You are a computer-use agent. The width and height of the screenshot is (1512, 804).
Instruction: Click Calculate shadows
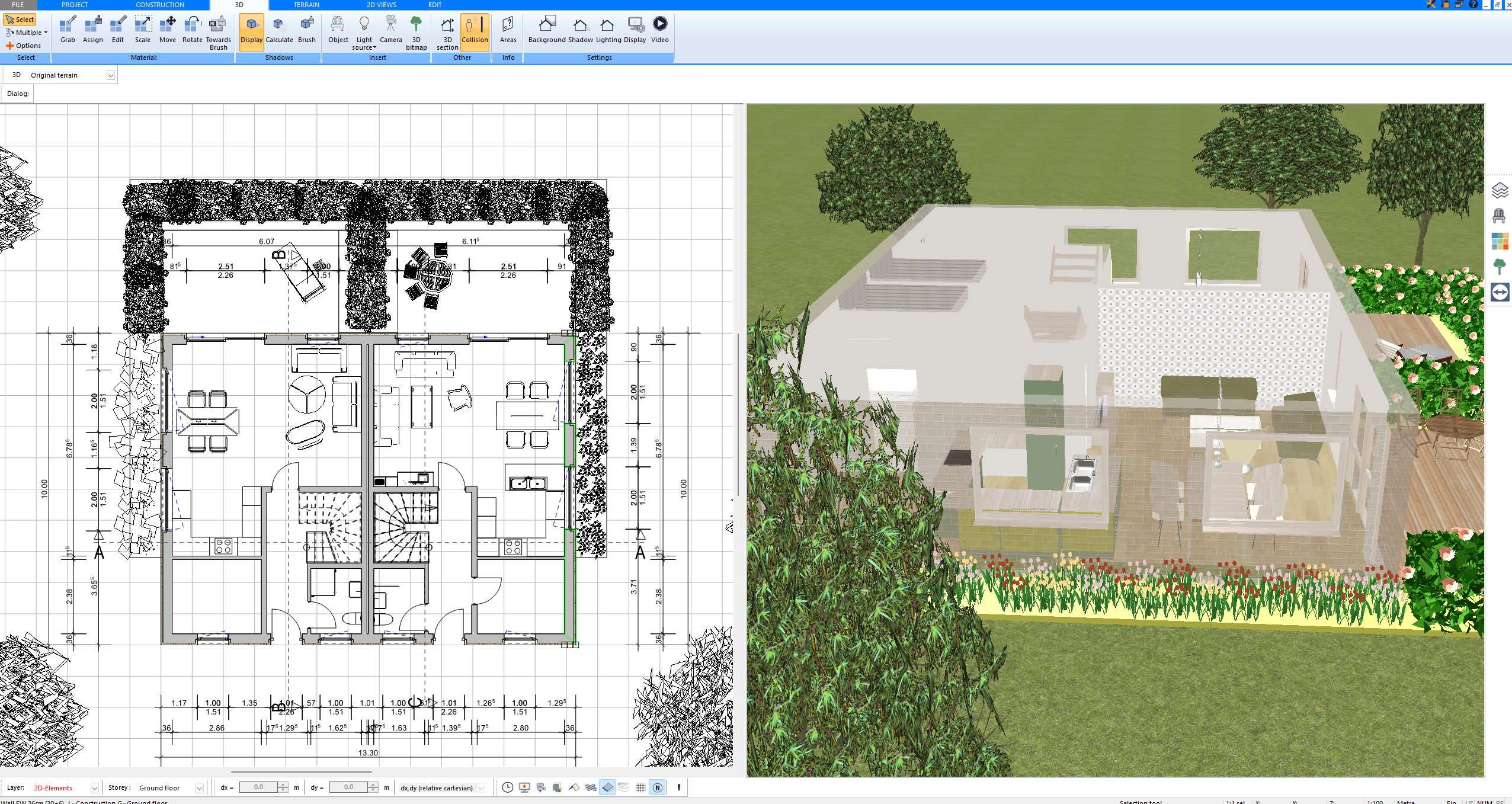coord(279,31)
